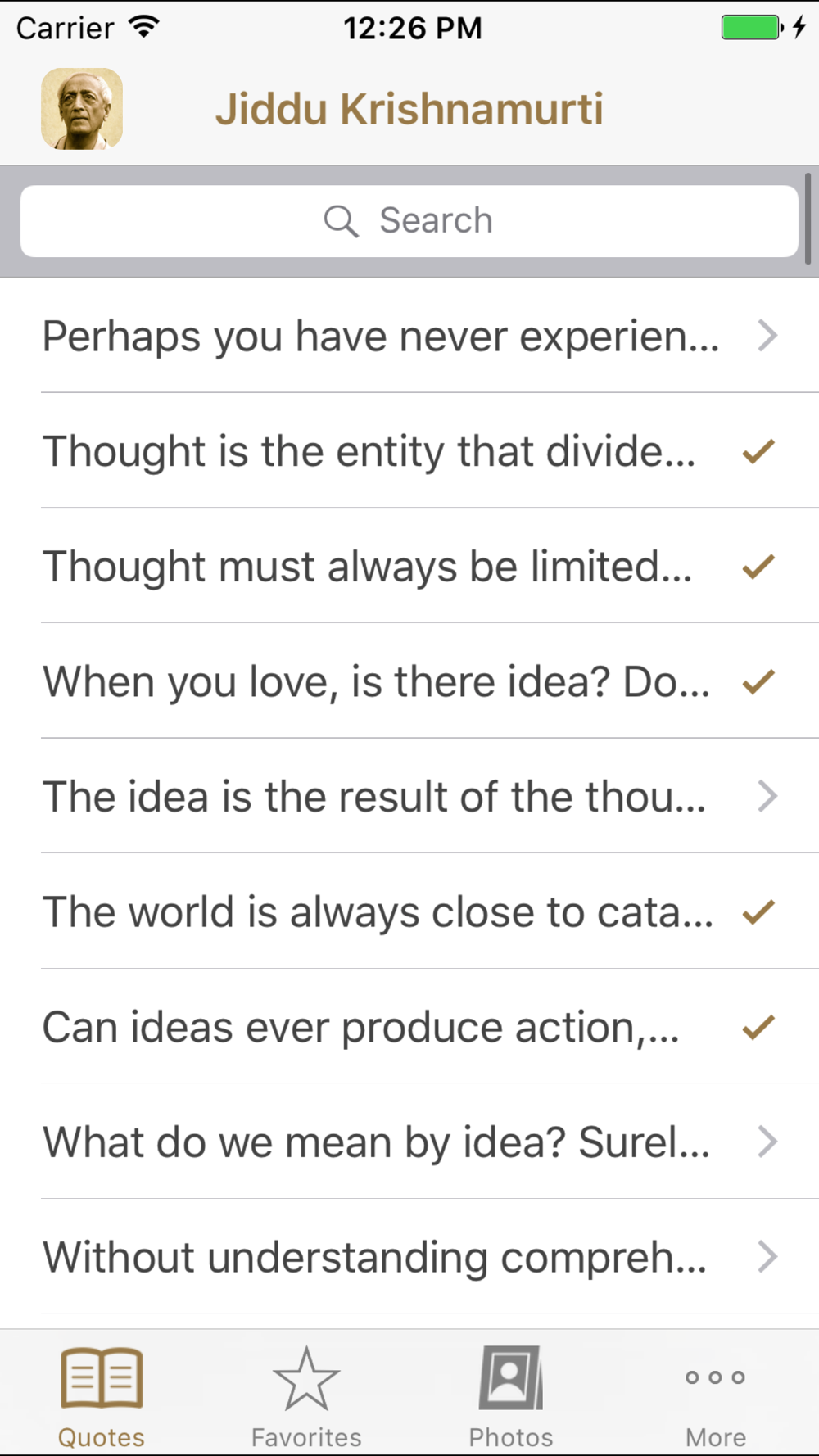Expand chevron on "Perhaps you have never" quote
The height and width of the screenshot is (1456, 819).
(767, 336)
